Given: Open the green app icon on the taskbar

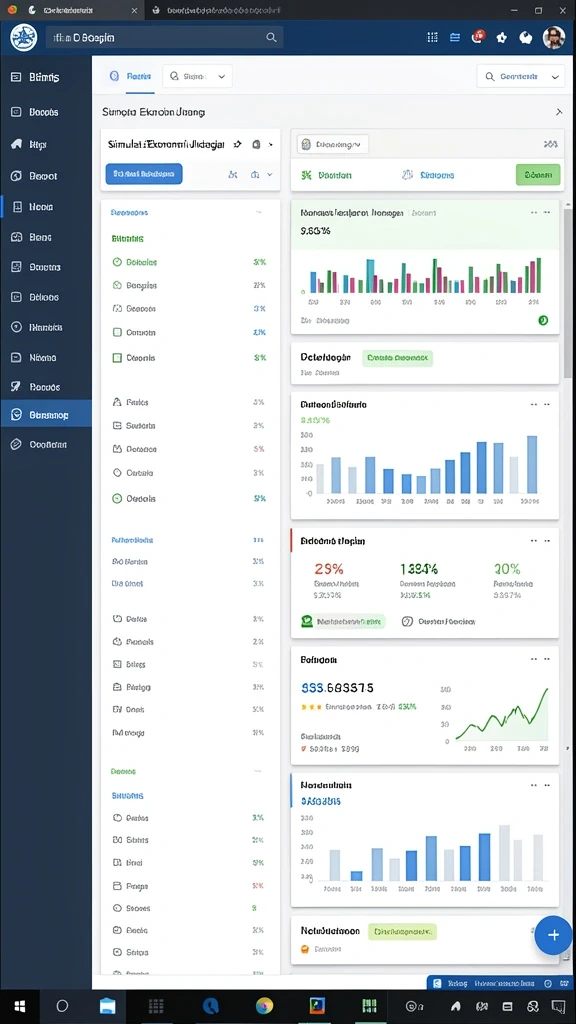Looking at the screenshot, I should click(370, 1006).
